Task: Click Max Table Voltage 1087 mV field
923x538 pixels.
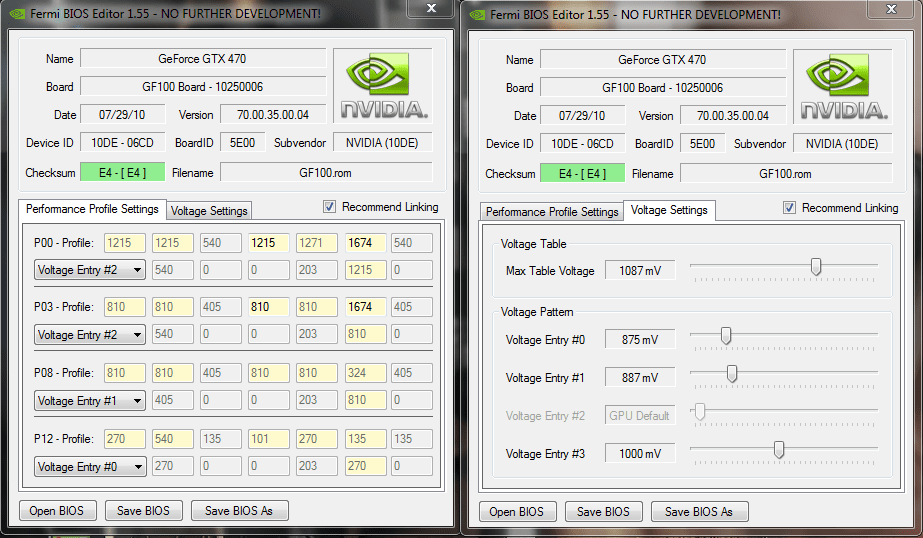Action: (640, 271)
